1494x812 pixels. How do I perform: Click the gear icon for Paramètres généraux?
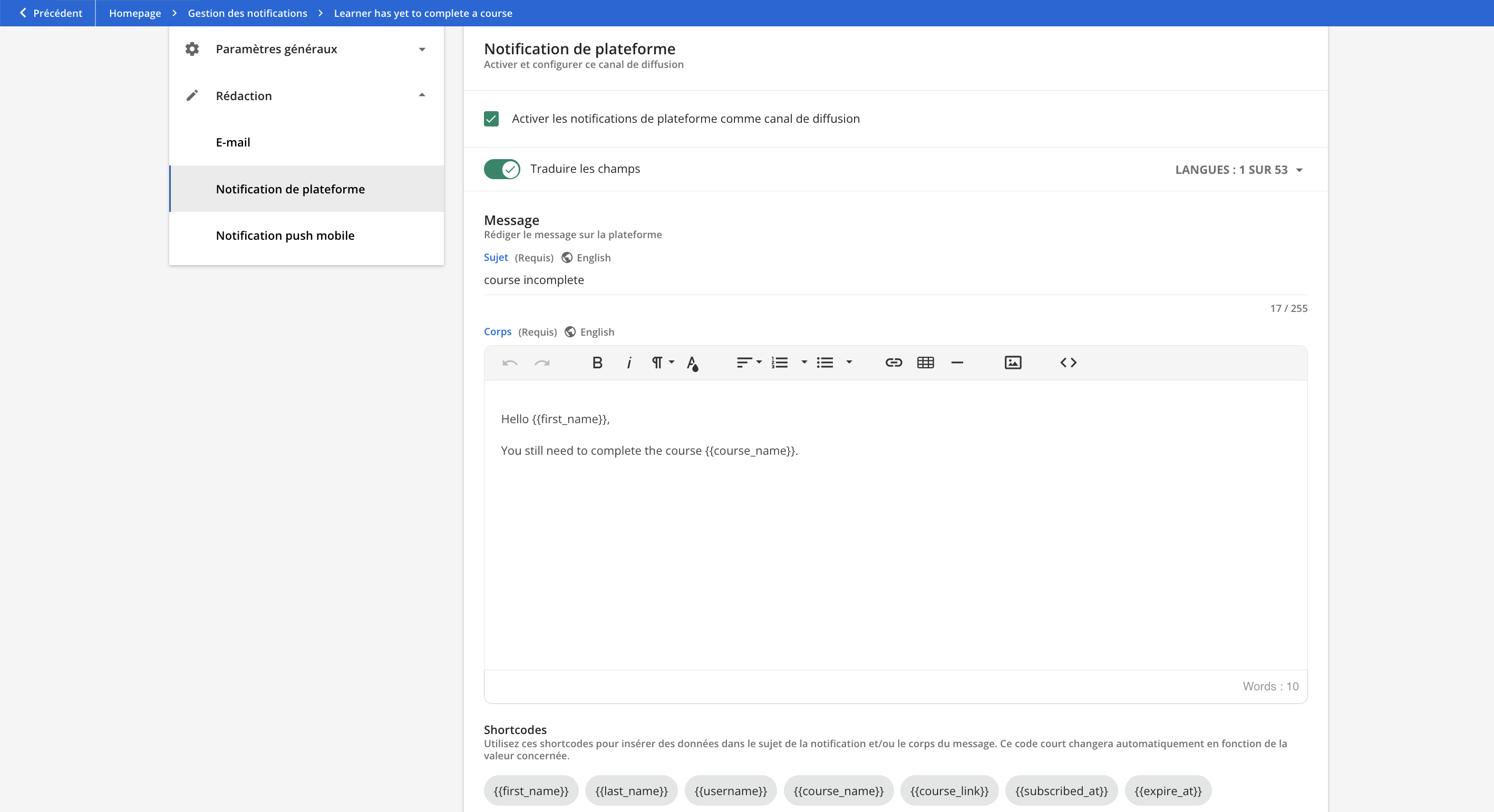192,49
